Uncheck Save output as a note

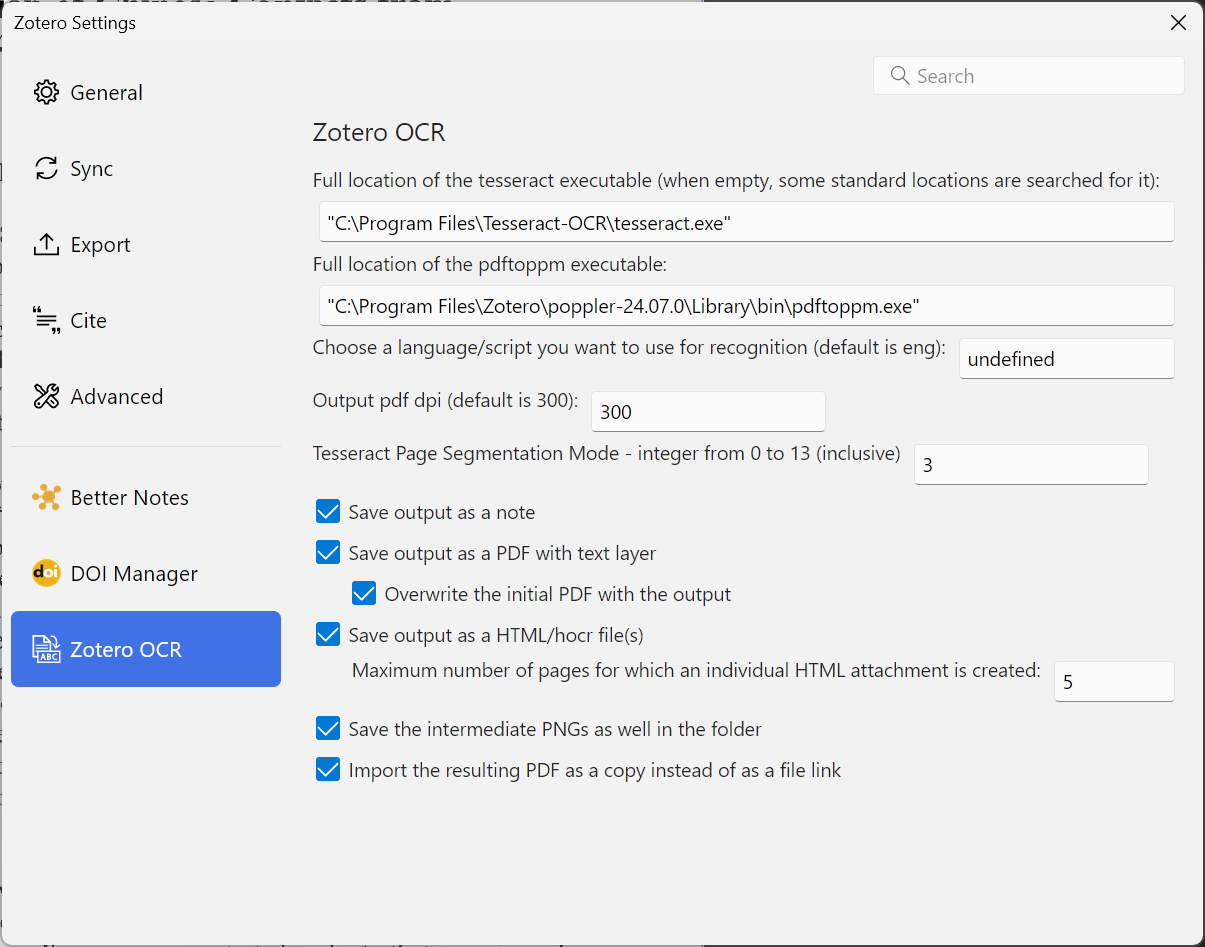click(x=328, y=512)
